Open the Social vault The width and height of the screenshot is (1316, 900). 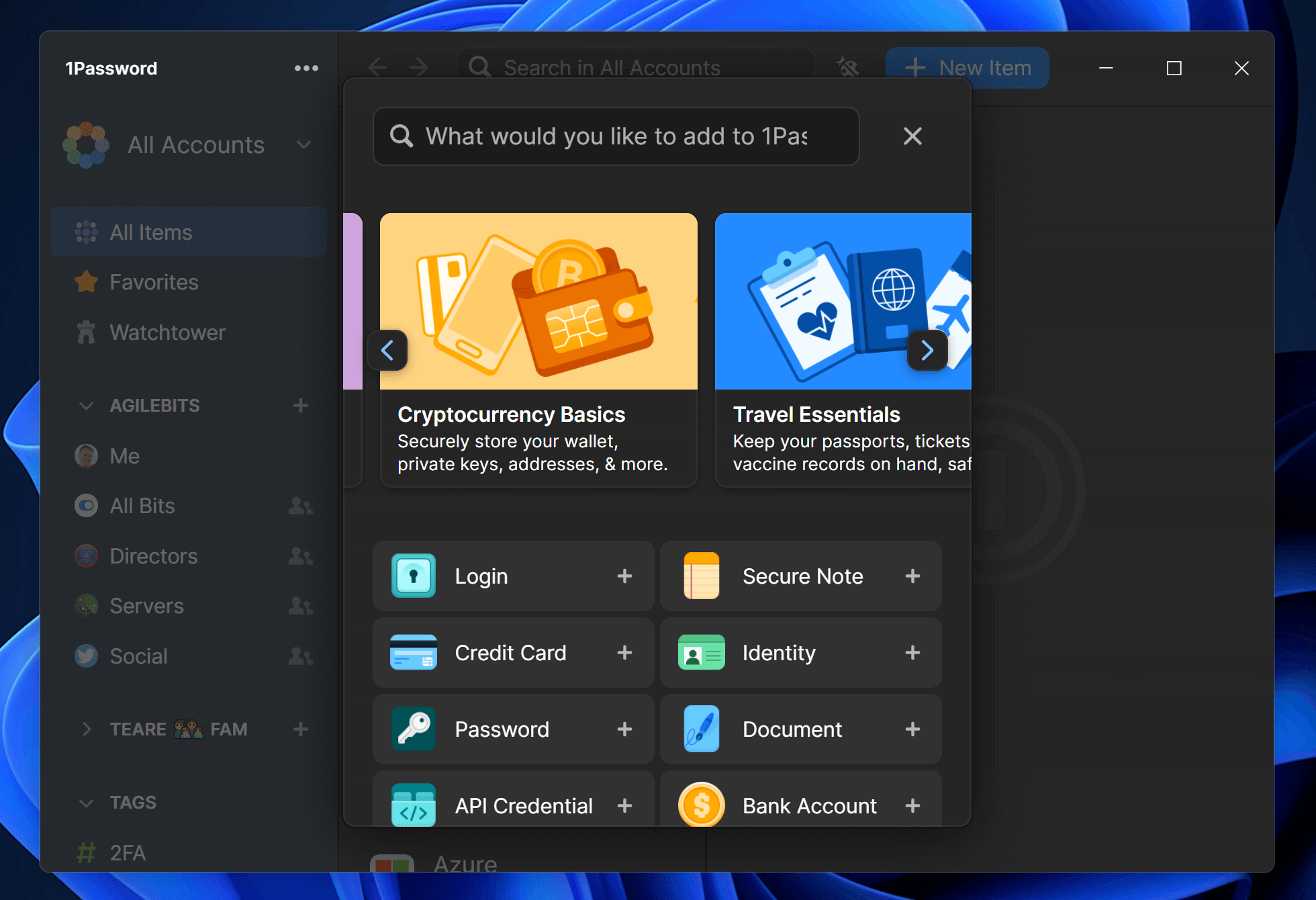189,656
